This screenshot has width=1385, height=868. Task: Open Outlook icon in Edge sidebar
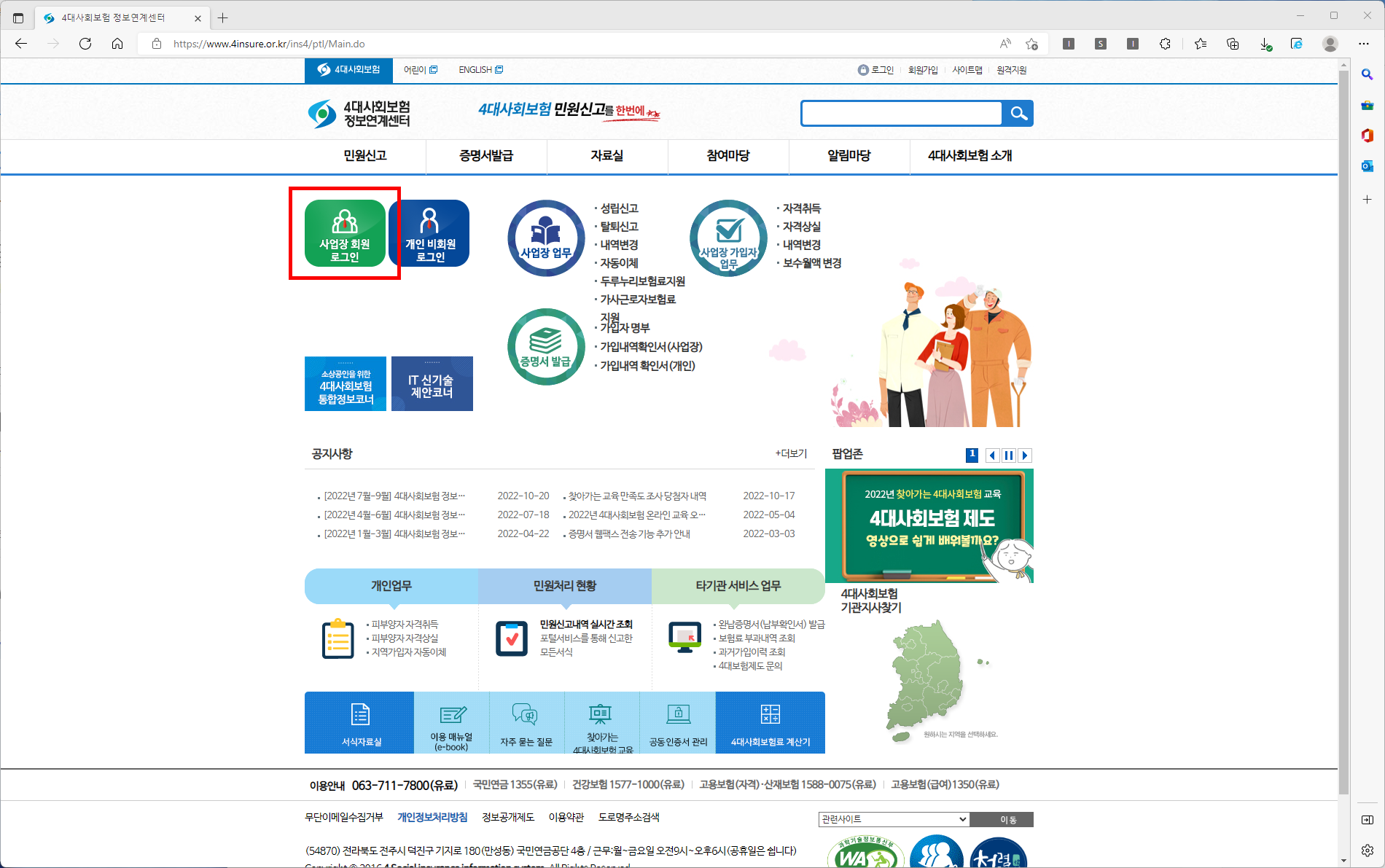click(1368, 166)
